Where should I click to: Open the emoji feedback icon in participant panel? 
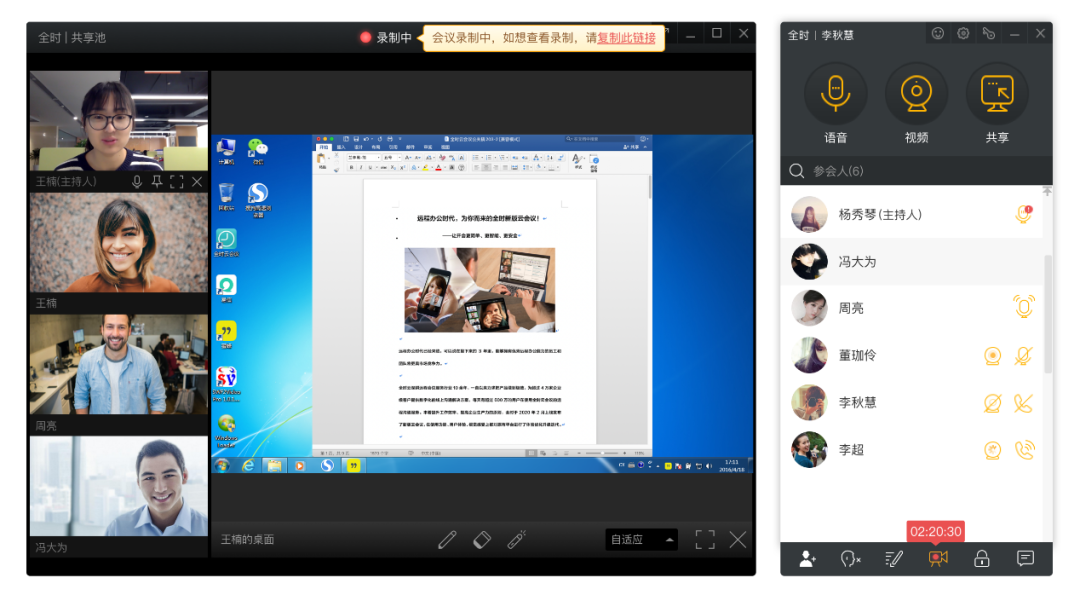937,33
